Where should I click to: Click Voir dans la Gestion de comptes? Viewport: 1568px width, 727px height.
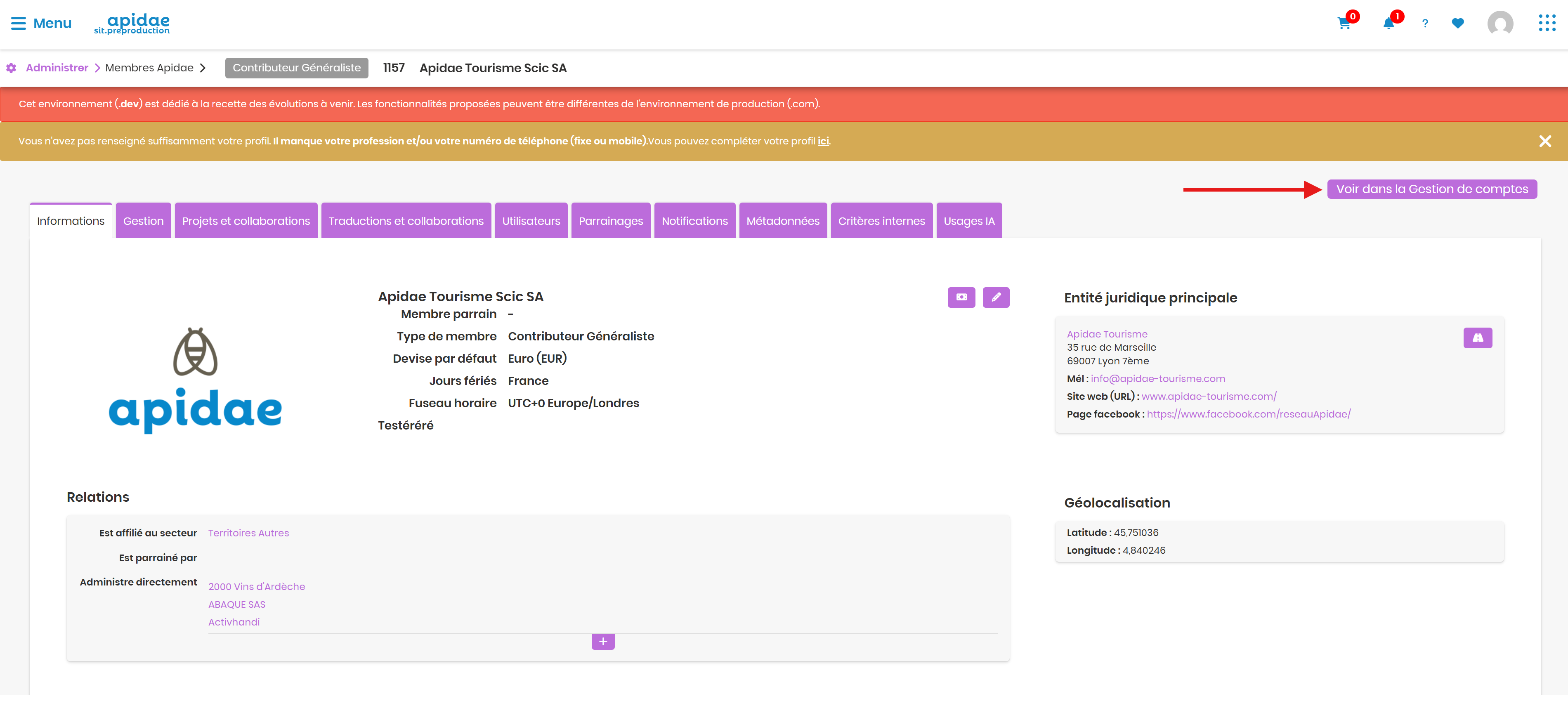click(x=1432, y=189)
